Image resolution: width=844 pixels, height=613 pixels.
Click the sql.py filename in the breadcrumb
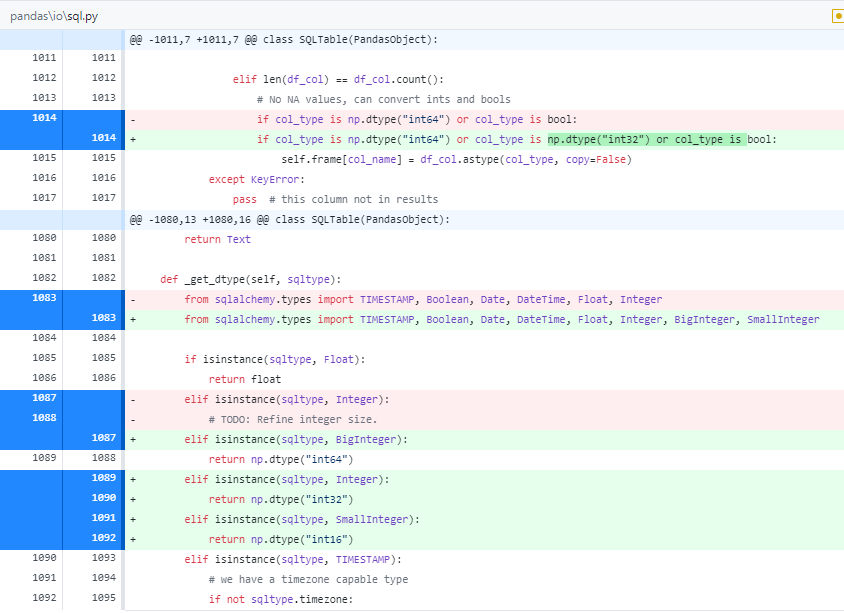point(84,16)
